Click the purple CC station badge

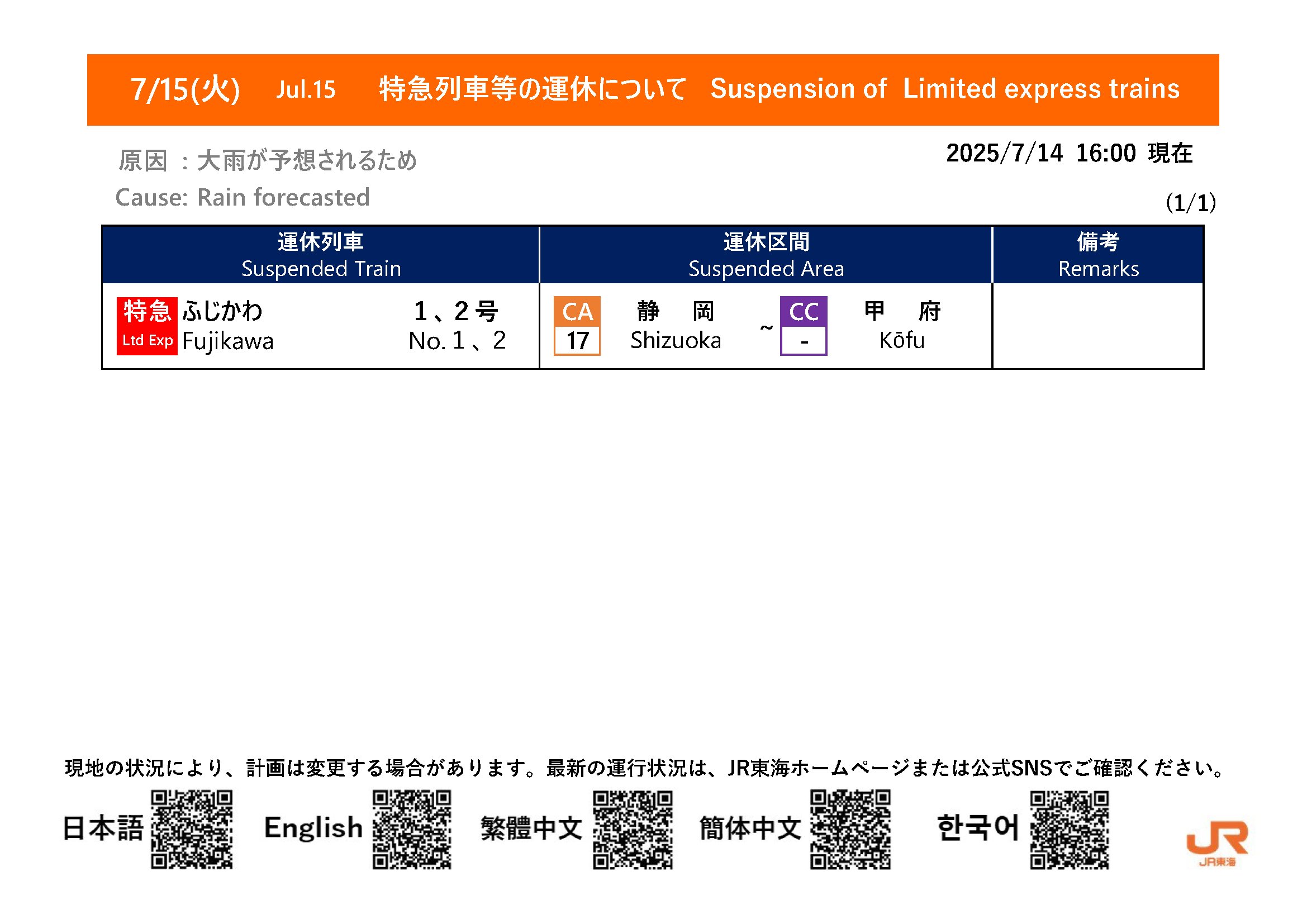pyautogui.click(x=803, y=326)
